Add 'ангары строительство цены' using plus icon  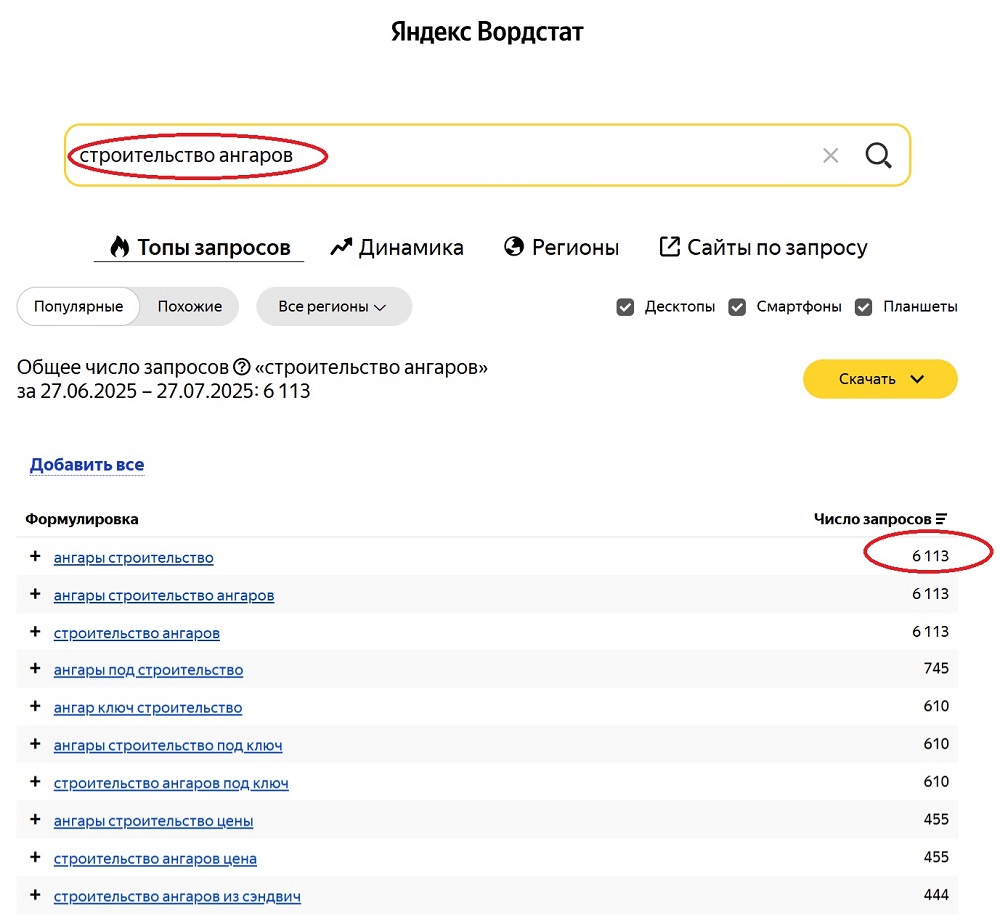pyautogui.click(x=35, y=819)
